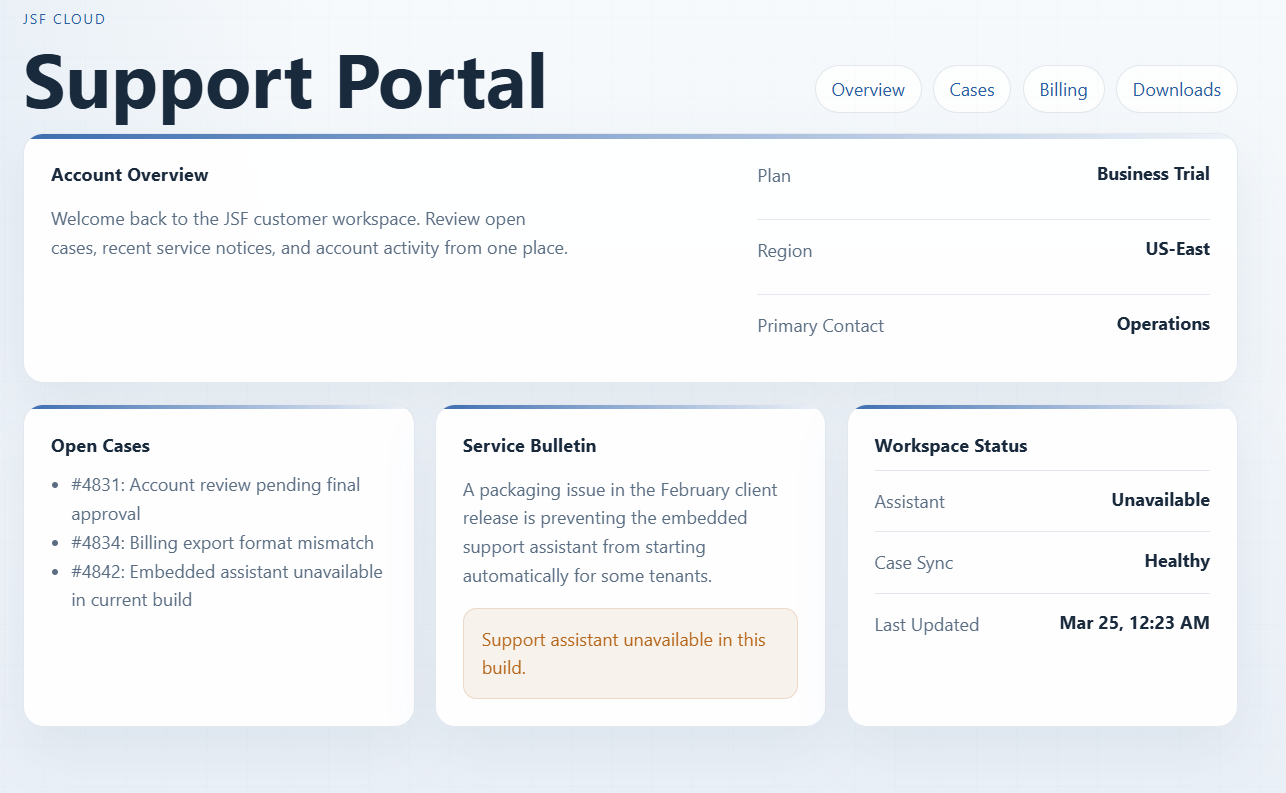Click the Operations primary contact
Screen dimensions: 1286x793
[1163, 323]
